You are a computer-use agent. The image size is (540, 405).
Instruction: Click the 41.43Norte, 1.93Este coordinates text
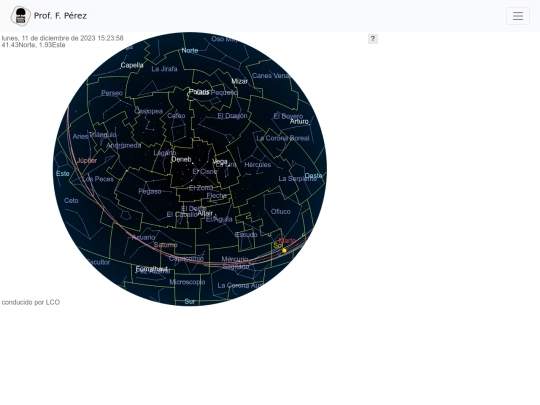pyautogui.click(x=33, y=45)
